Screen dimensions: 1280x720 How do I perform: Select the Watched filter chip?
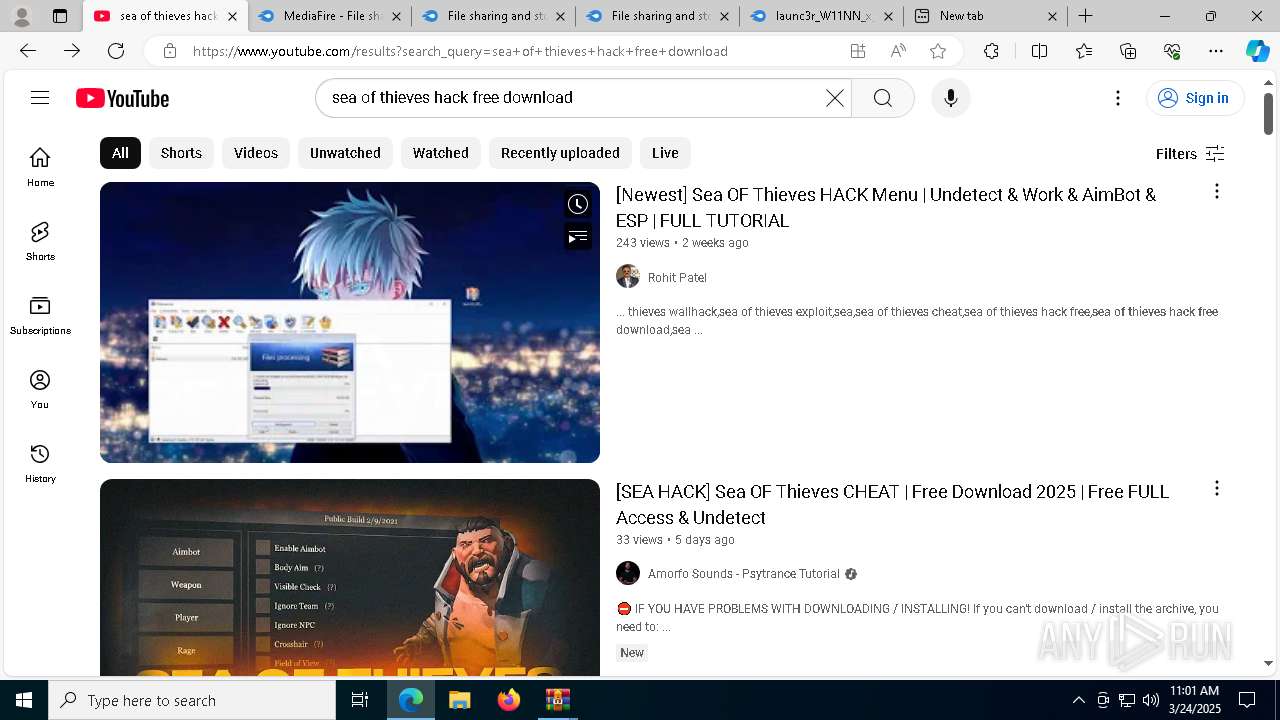(x=441, y=153)
